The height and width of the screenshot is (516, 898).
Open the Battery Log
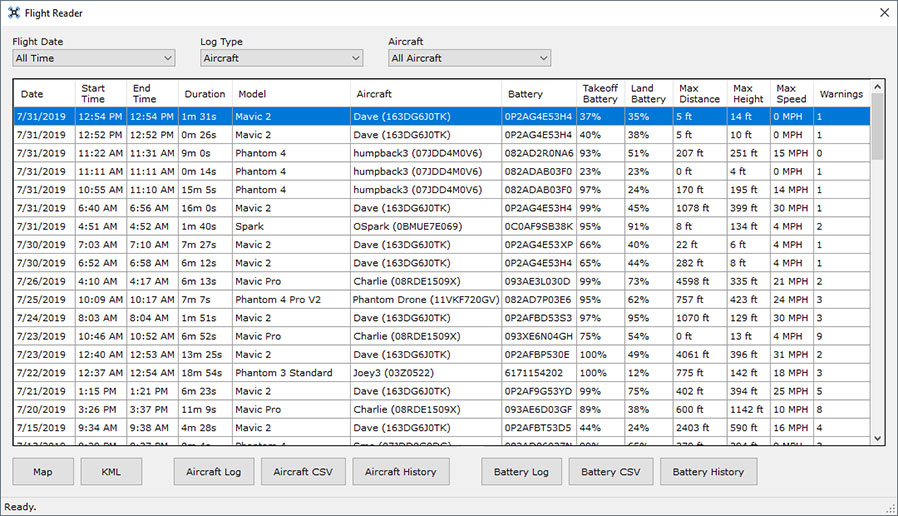pos(521,472)
